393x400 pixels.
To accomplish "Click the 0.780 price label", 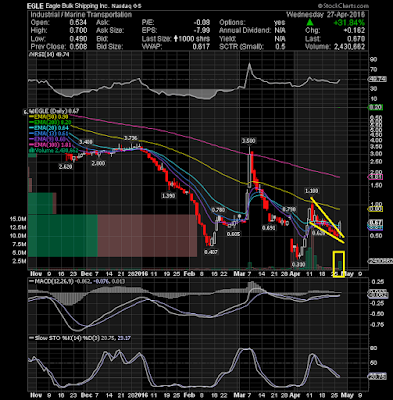I will [219, 210].
